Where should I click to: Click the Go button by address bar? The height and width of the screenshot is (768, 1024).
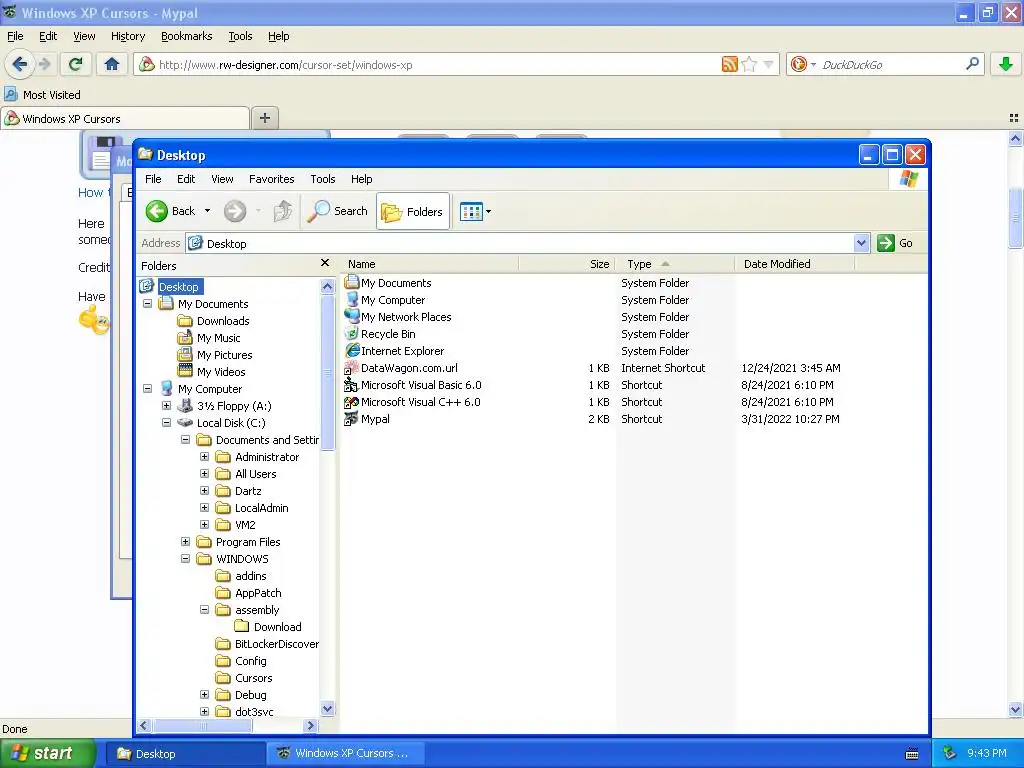point(895,243)
